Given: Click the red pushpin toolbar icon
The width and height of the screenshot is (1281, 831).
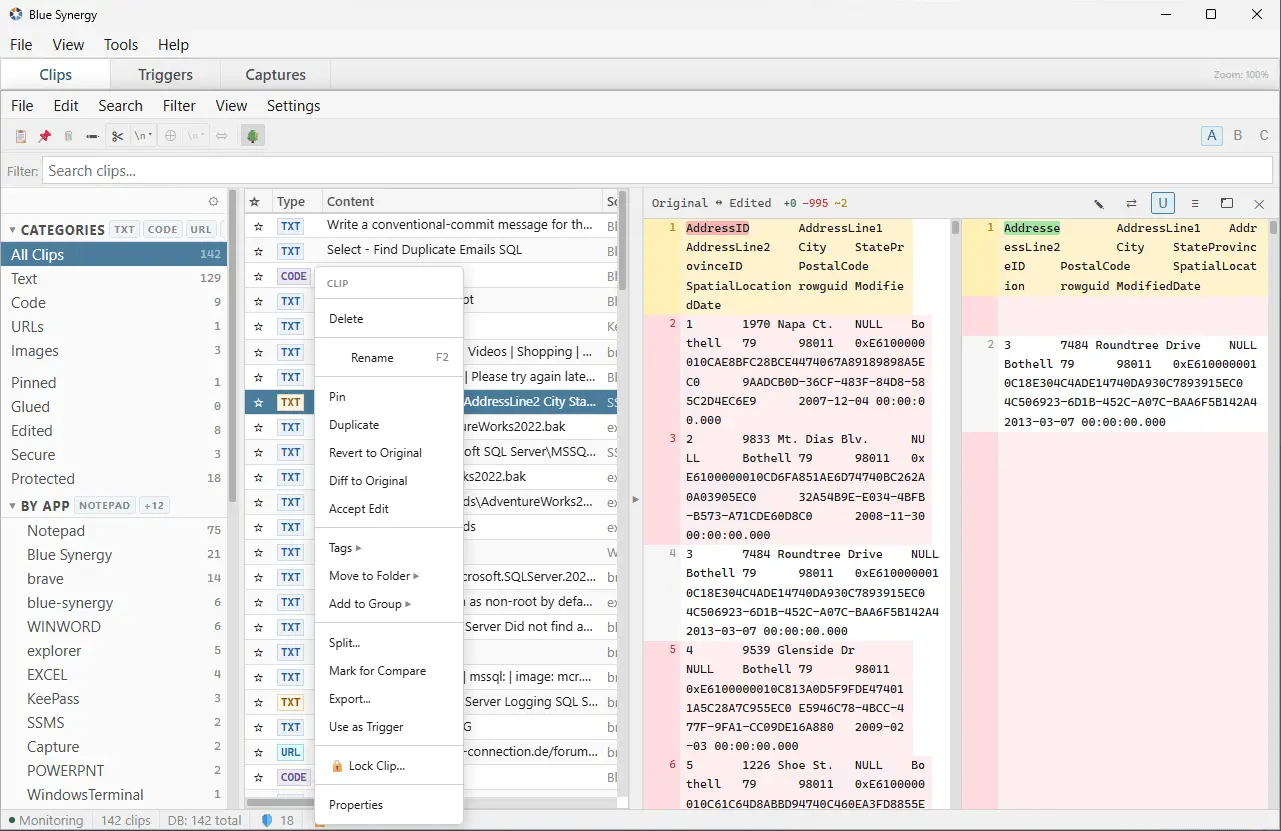Looking at the screenshot, I should point(44,136).
